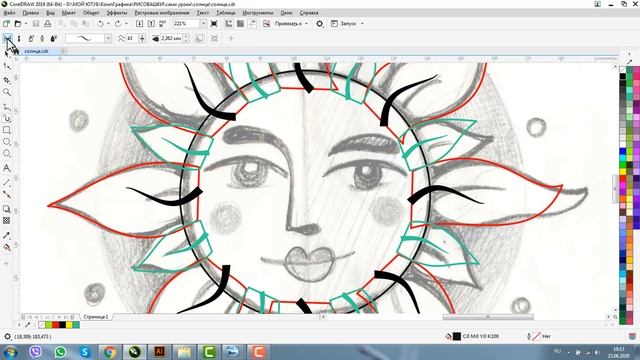Open the Объект menu
Screen dimensions: 640x360
pyautogui.click(x=91, y=13)
